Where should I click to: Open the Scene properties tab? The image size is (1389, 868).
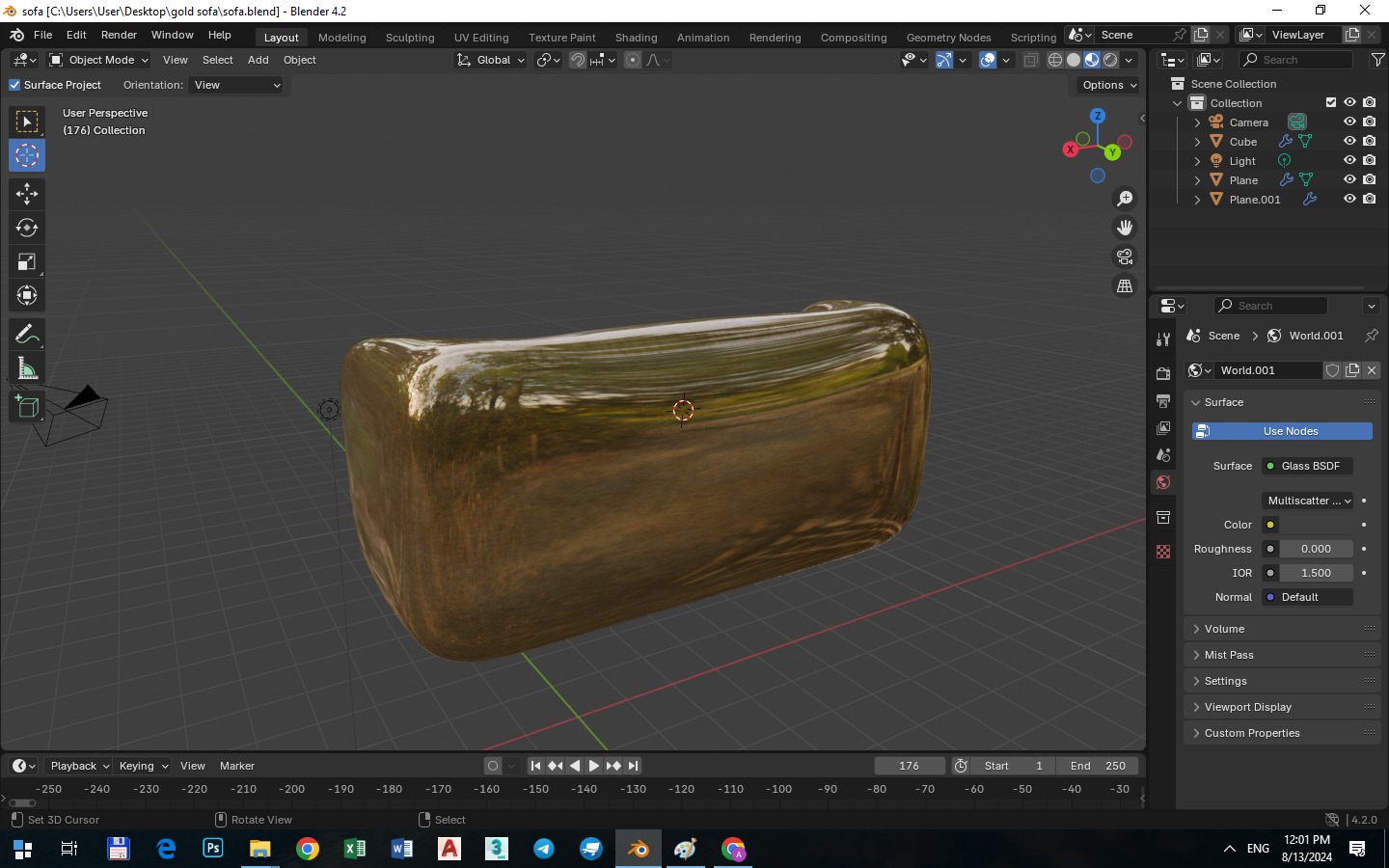[x=1163, y=454]
